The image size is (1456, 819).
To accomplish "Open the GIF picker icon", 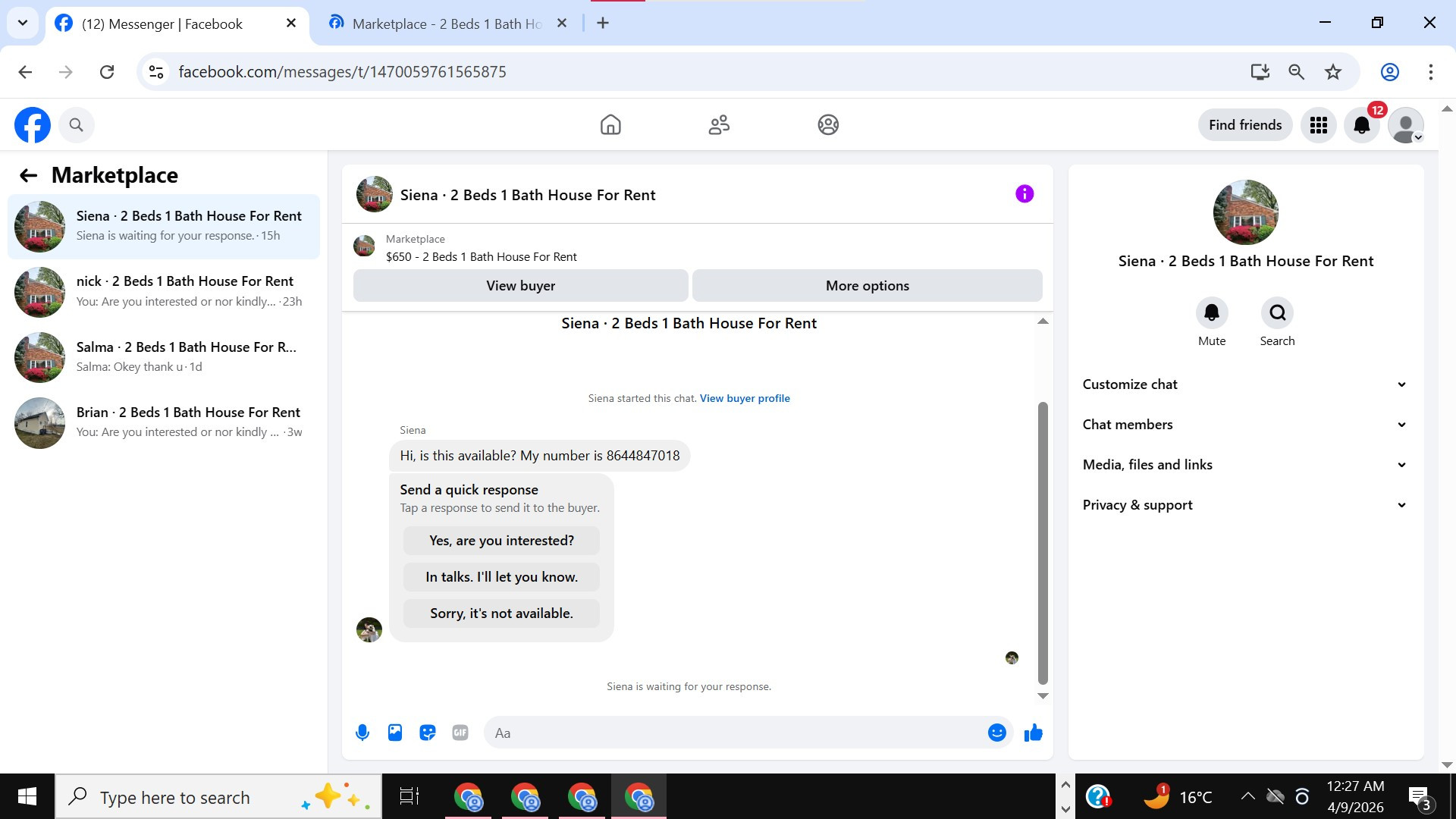I will [460, 733].
